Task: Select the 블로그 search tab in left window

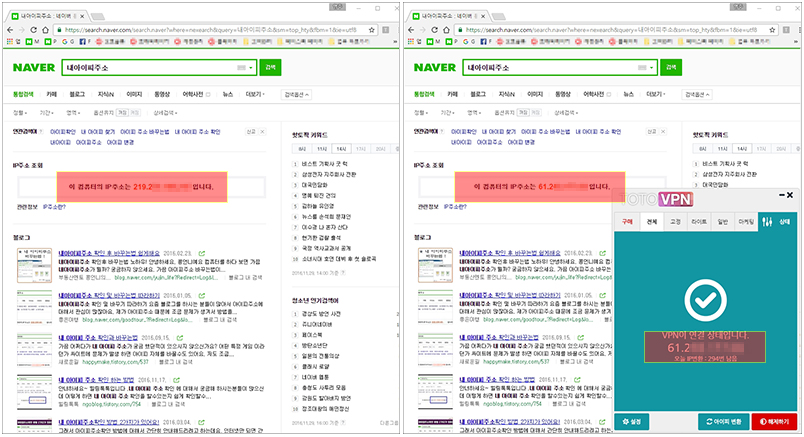Action: (77, 94)
